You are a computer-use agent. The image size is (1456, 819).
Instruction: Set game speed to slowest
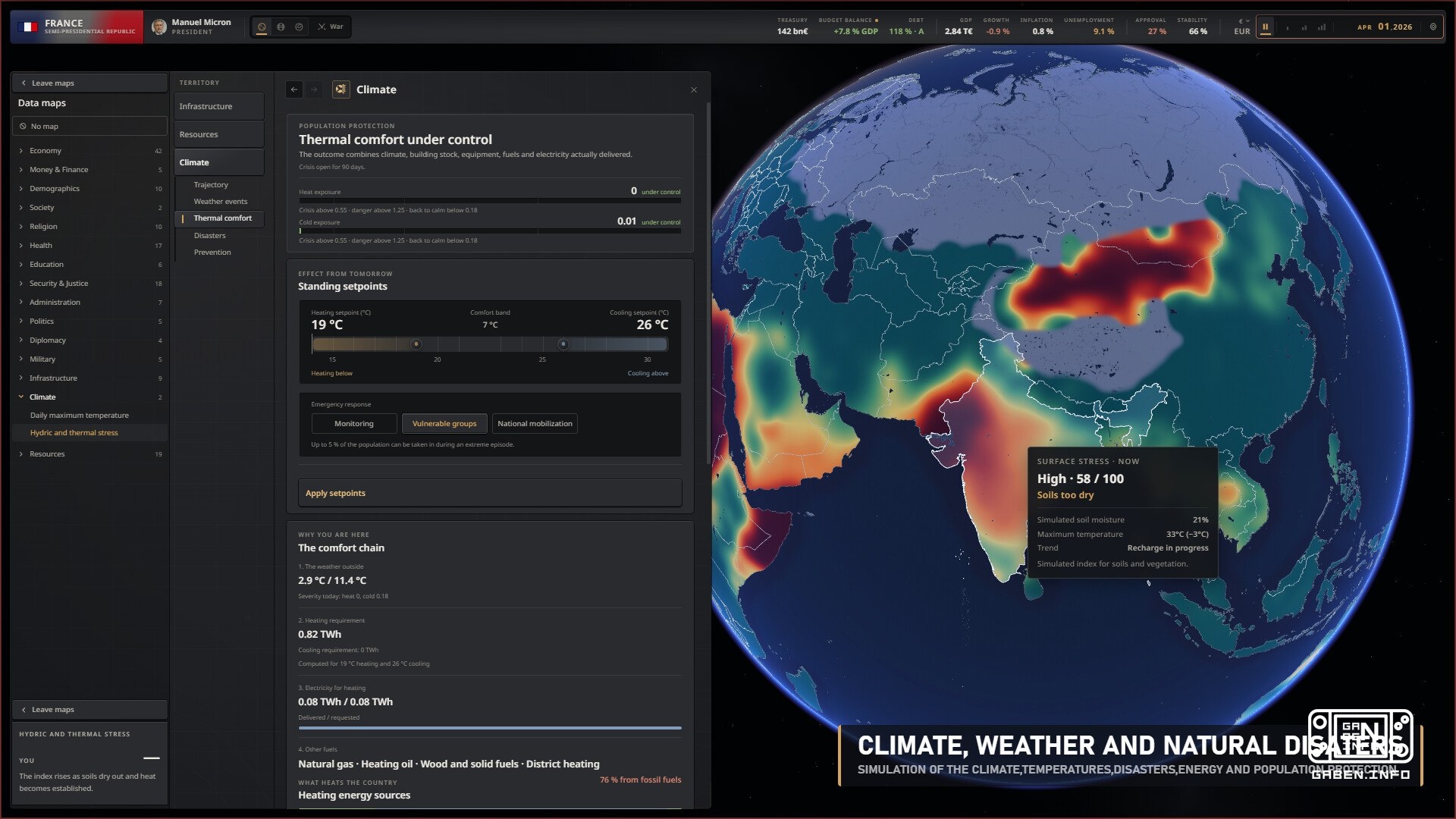[1287, 27]
